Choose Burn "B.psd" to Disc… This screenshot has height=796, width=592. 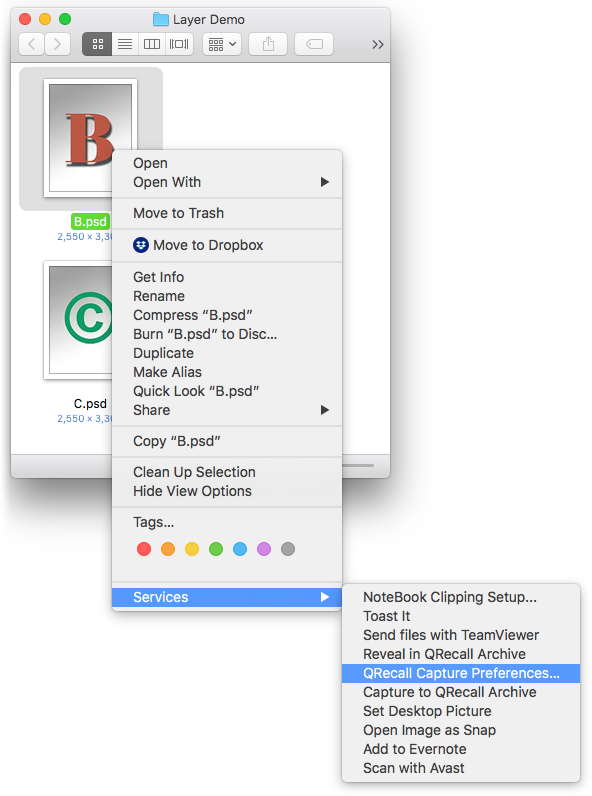(226, 334)
